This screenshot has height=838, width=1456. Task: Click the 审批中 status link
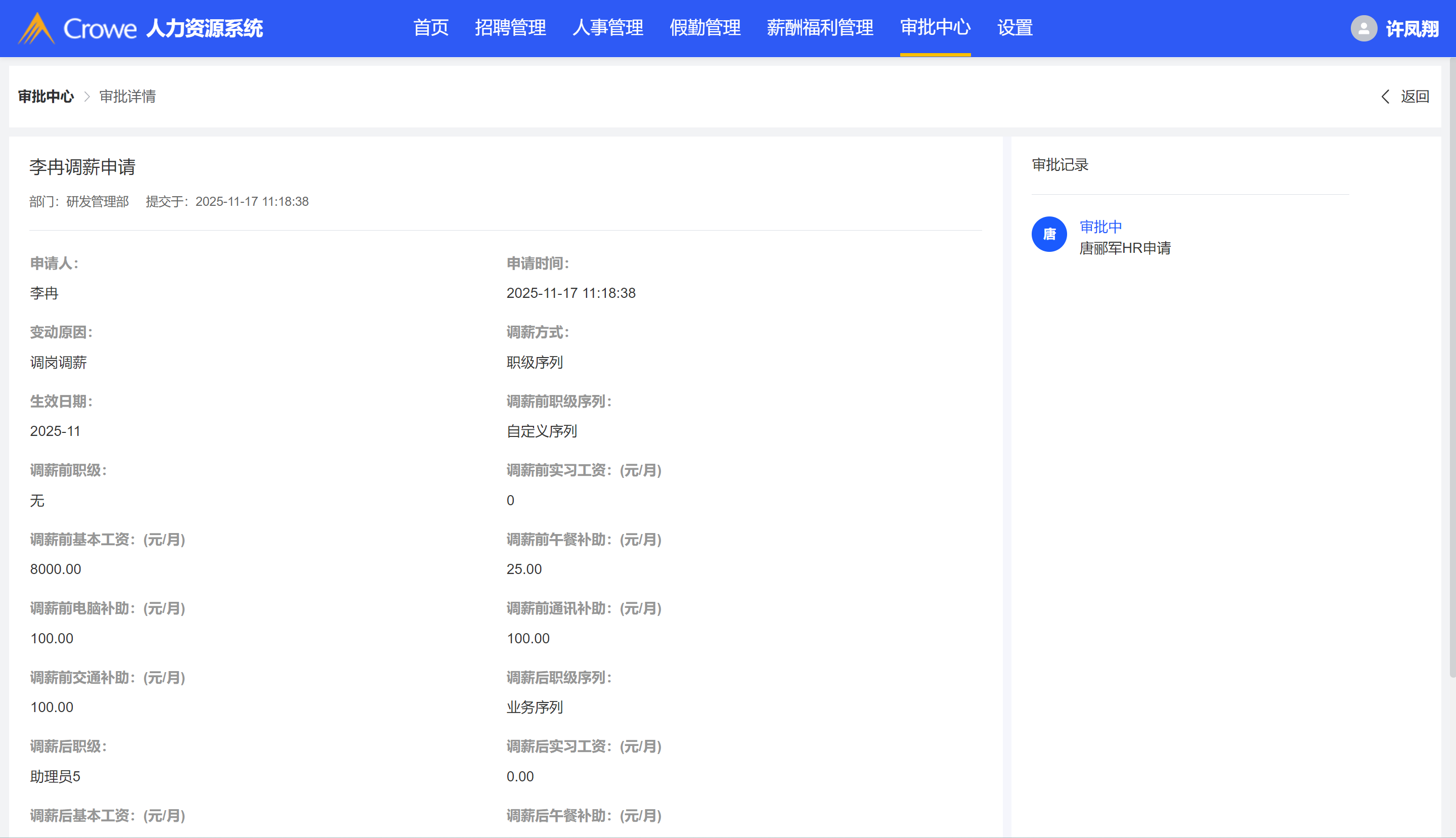[1100, 227]
